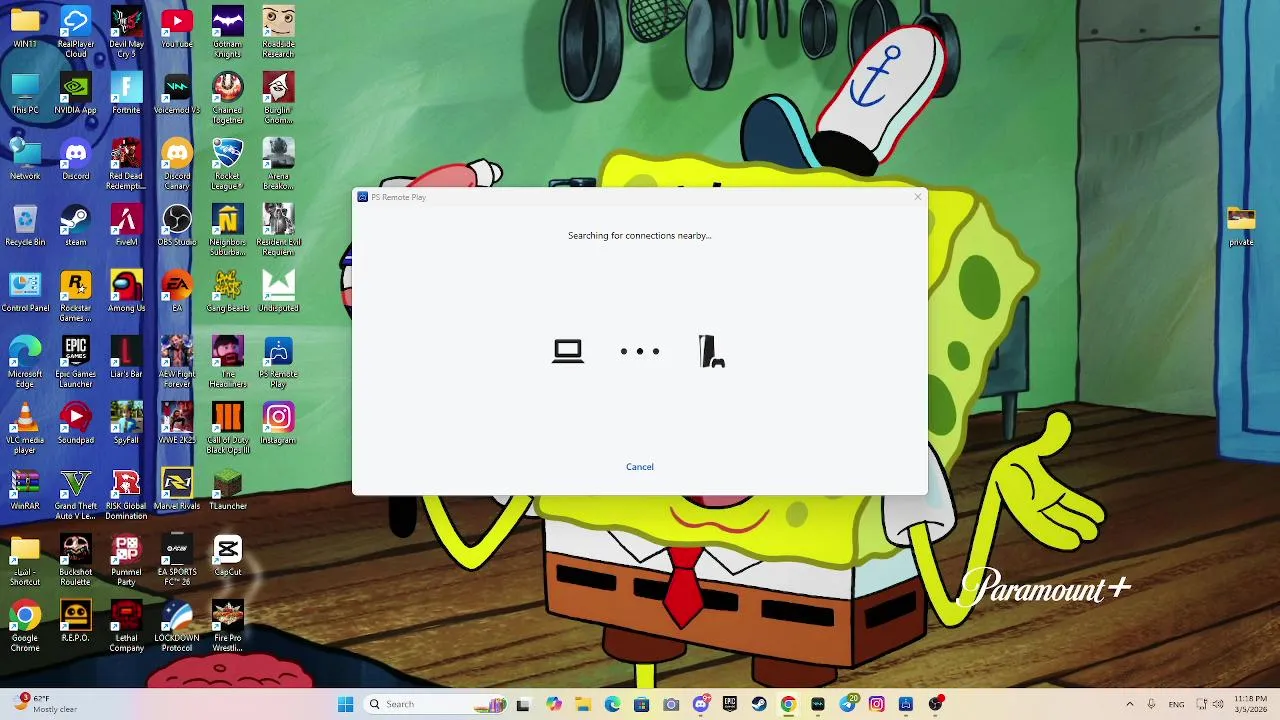Open the Recycle Bin
The image size is (1280, 720).
click(x=25, y=227)
